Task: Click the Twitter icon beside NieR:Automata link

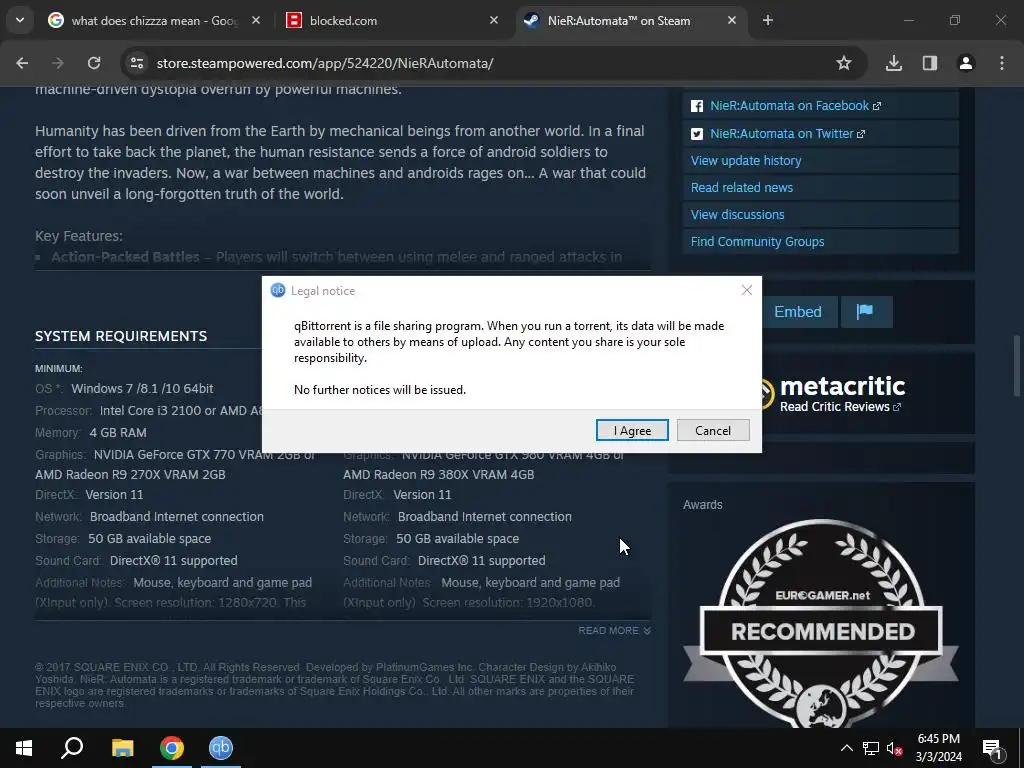Action: (x=697, y=134)
